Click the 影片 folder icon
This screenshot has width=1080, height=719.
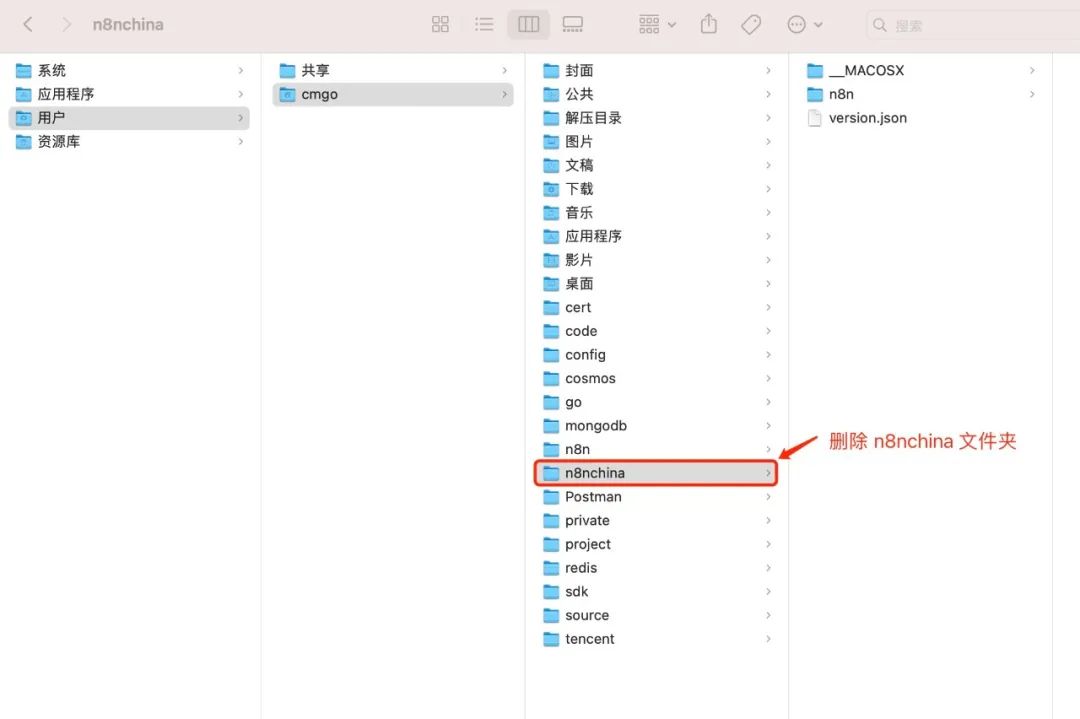click(x=551, y=260)
